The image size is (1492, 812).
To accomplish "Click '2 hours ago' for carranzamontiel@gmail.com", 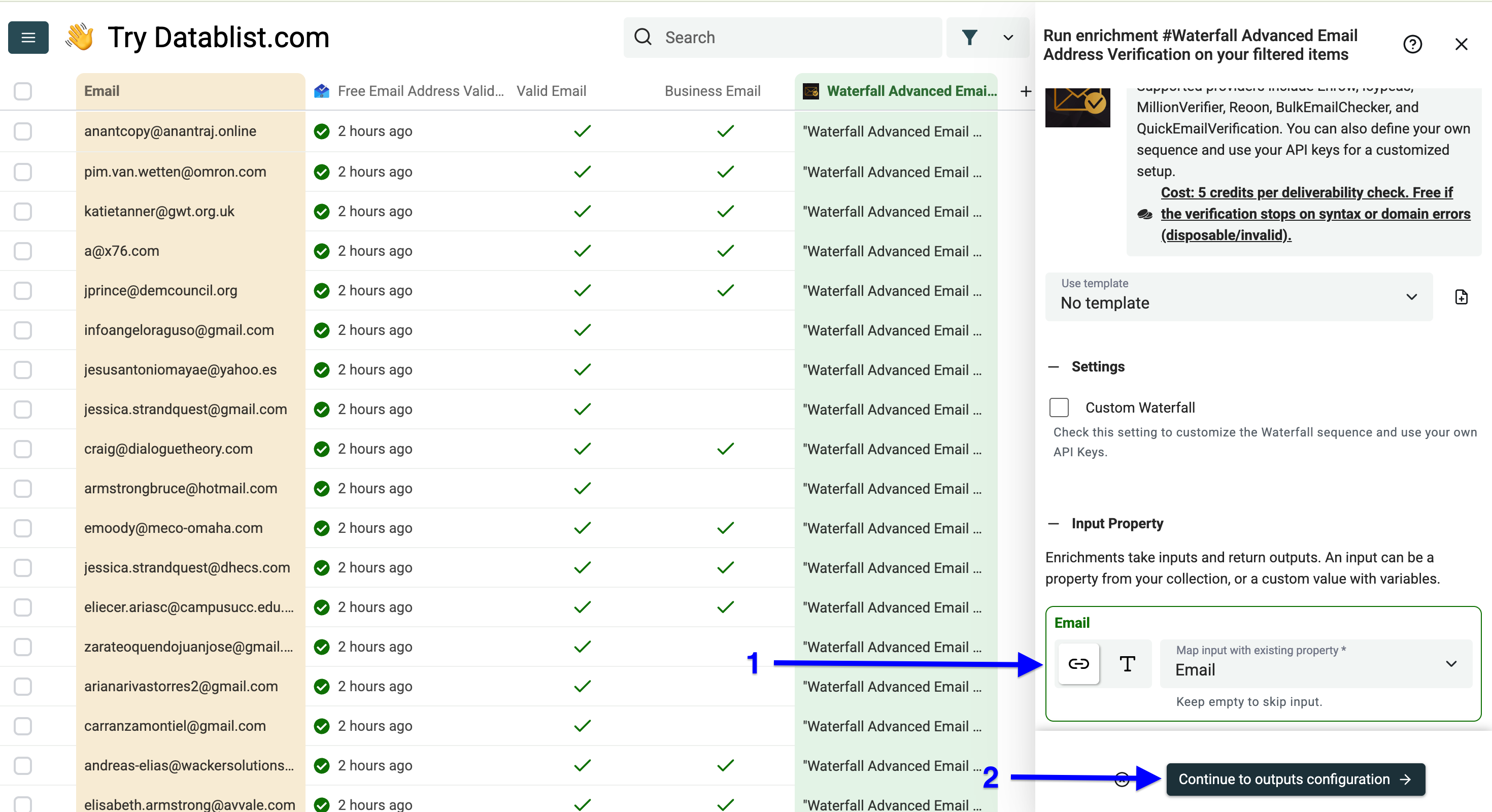I will [375, 726].
